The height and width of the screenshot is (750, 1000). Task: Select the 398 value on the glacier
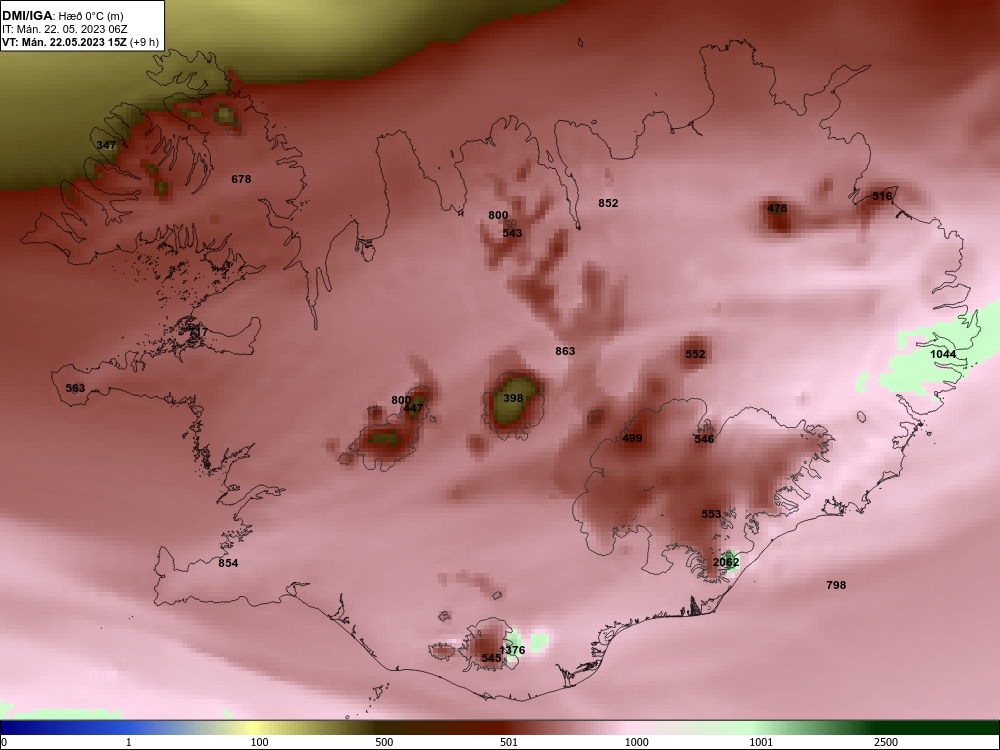click(x=513, y=398)
